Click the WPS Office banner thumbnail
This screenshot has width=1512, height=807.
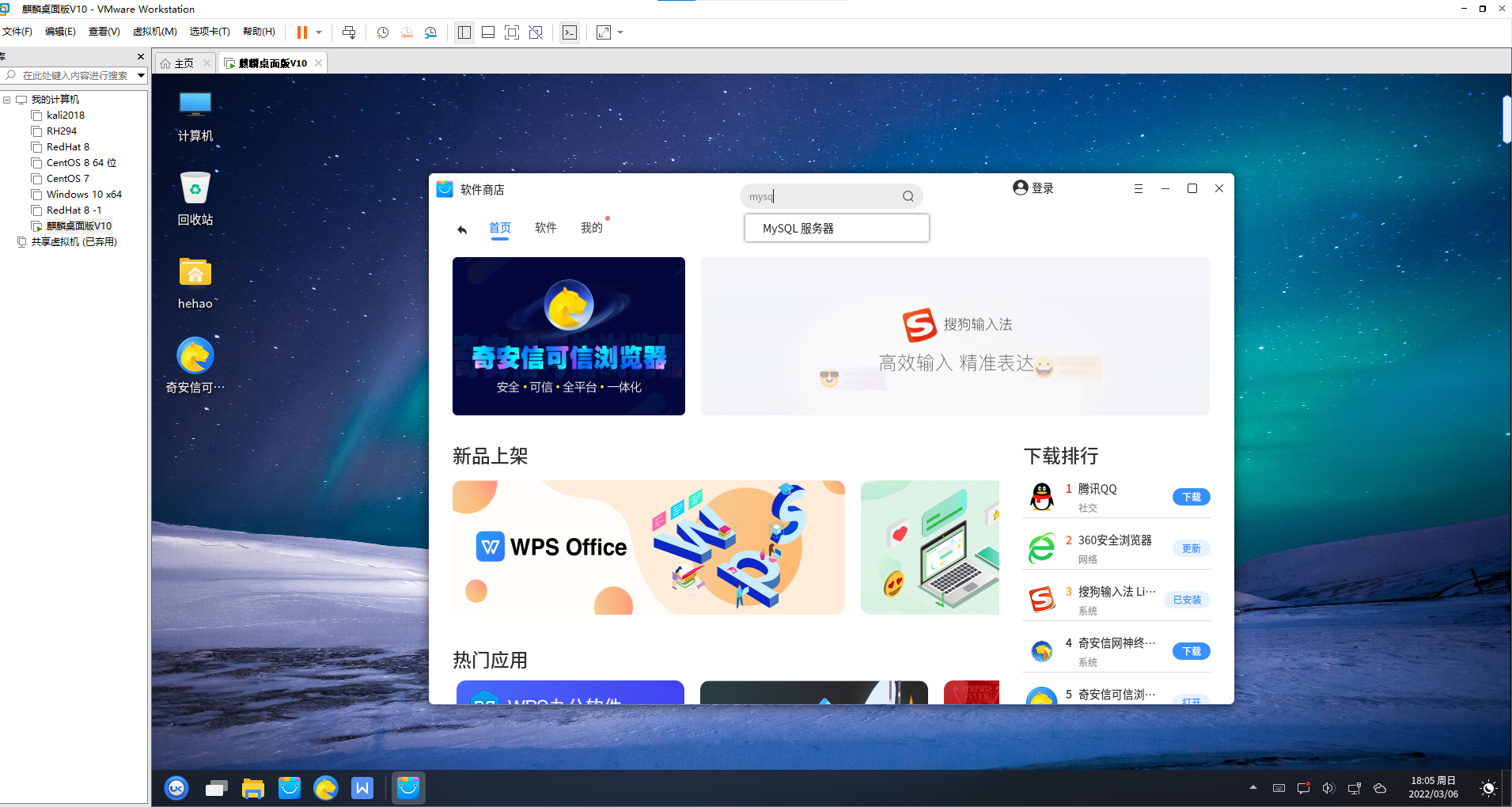649,547
